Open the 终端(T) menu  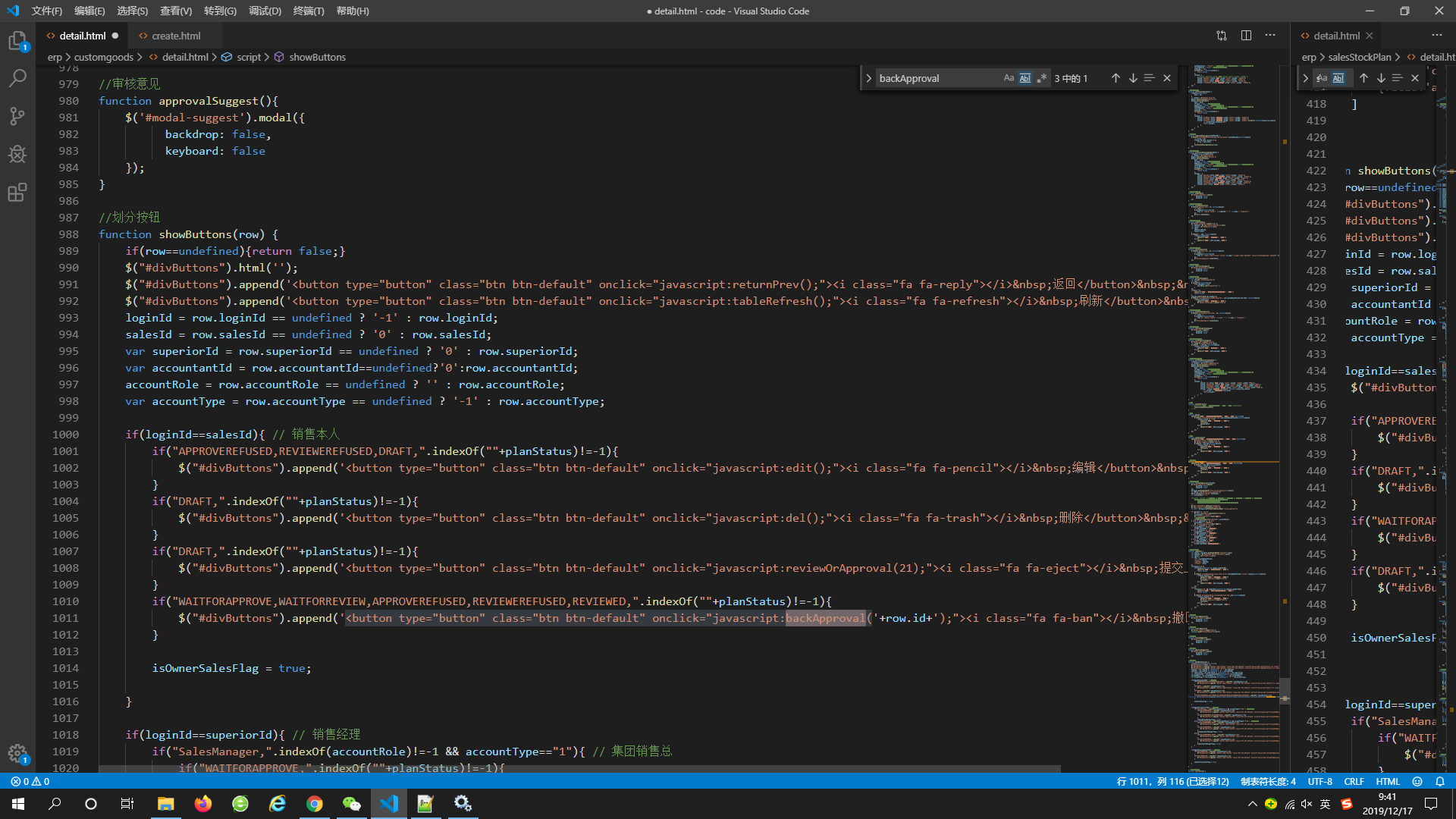tap(308, 11)
